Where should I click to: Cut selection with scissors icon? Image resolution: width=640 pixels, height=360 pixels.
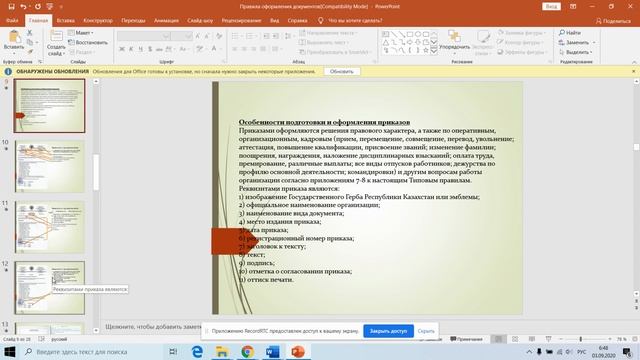click(x=30, y=33)
